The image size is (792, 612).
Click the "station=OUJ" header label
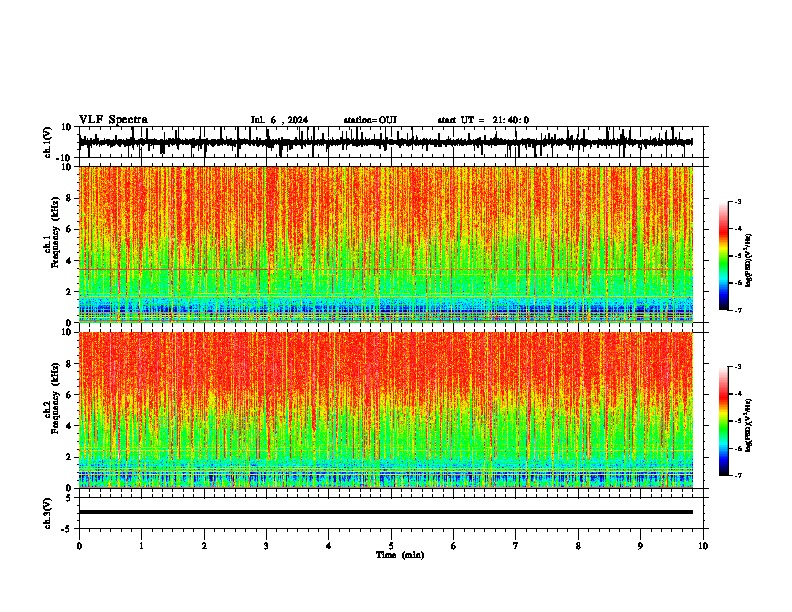click(370, 120)
